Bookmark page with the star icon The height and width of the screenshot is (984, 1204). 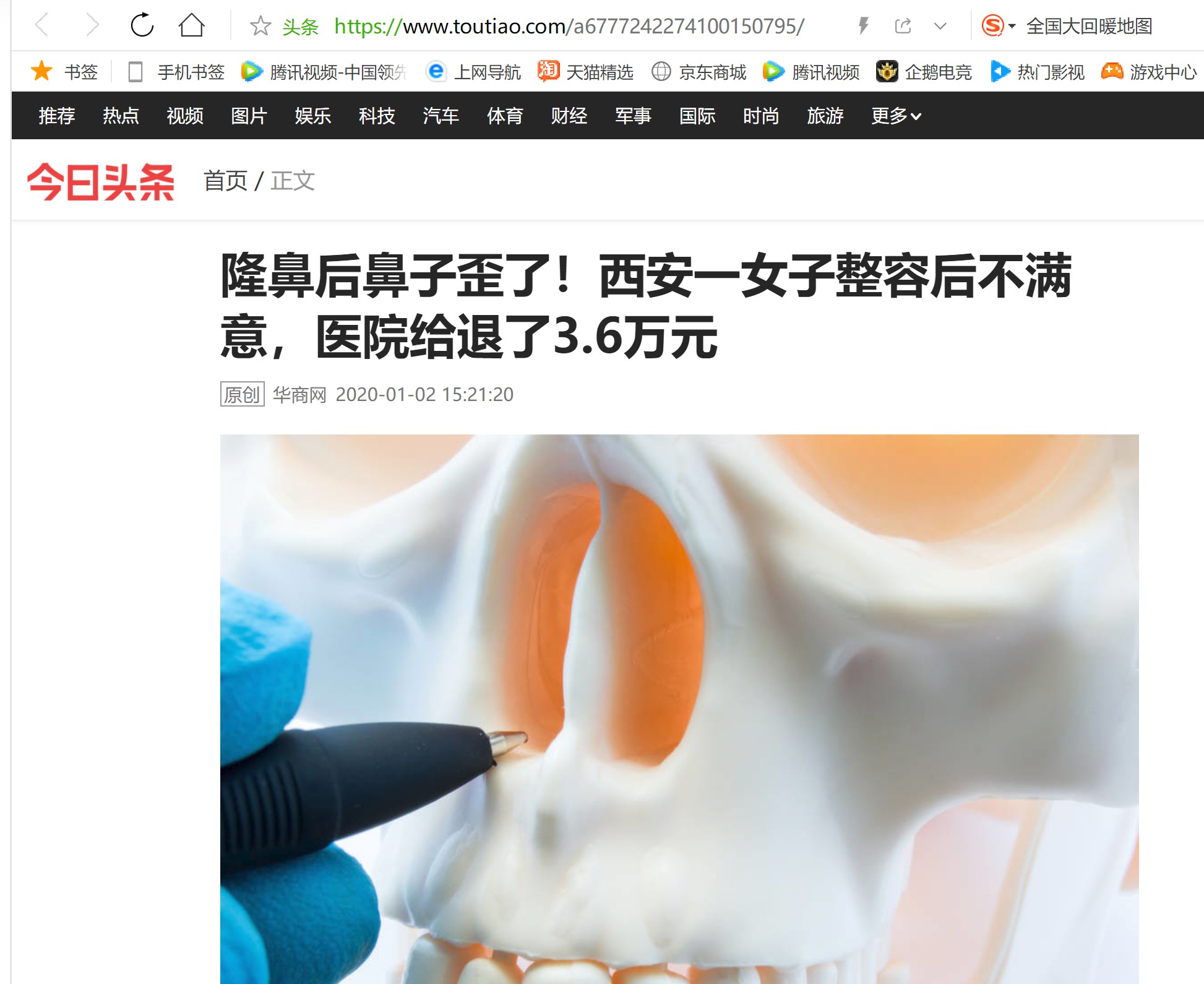(x=260, y=26)
